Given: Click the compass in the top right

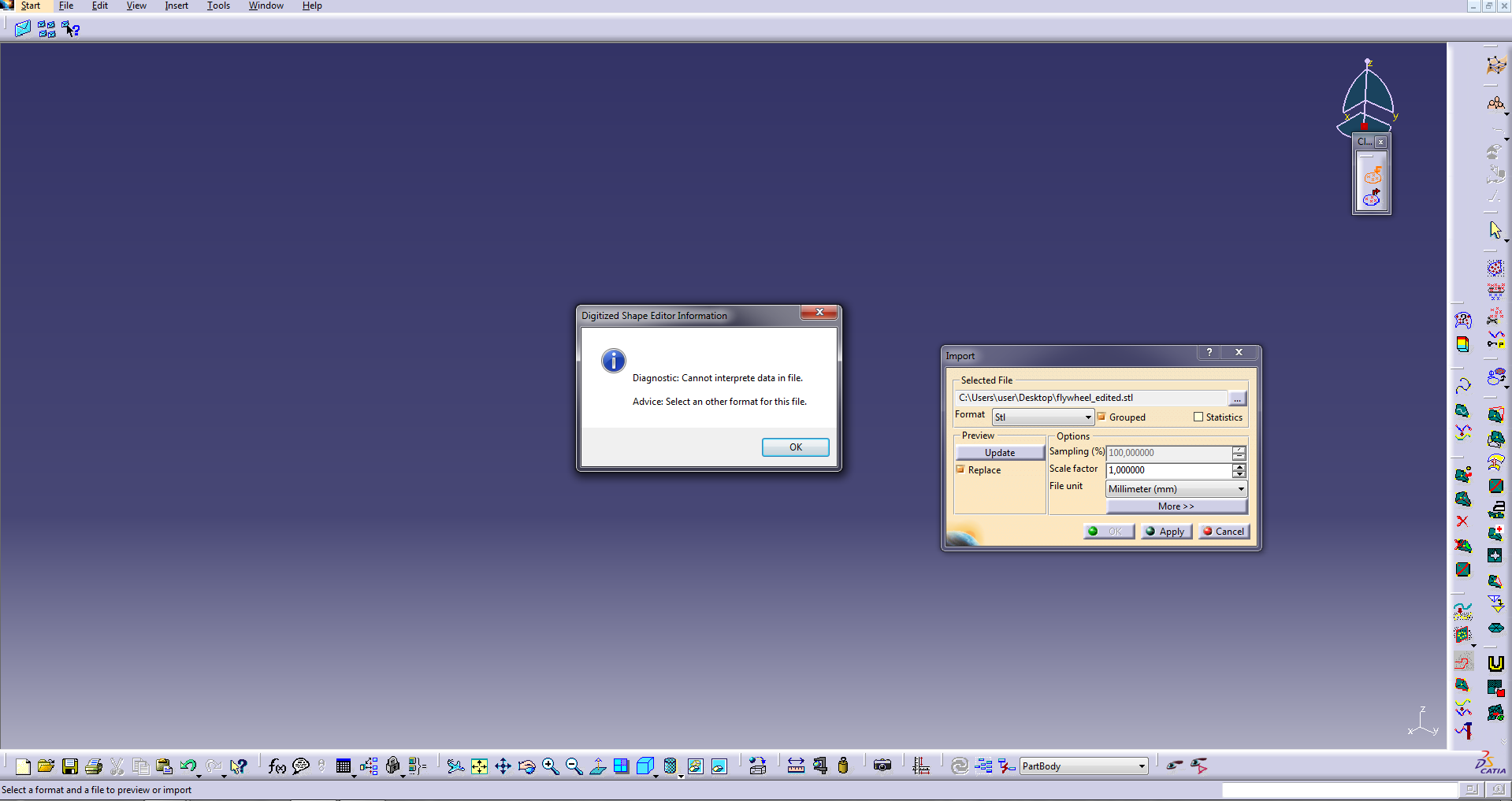Looking at the screenshot, I should [1368, 97].
